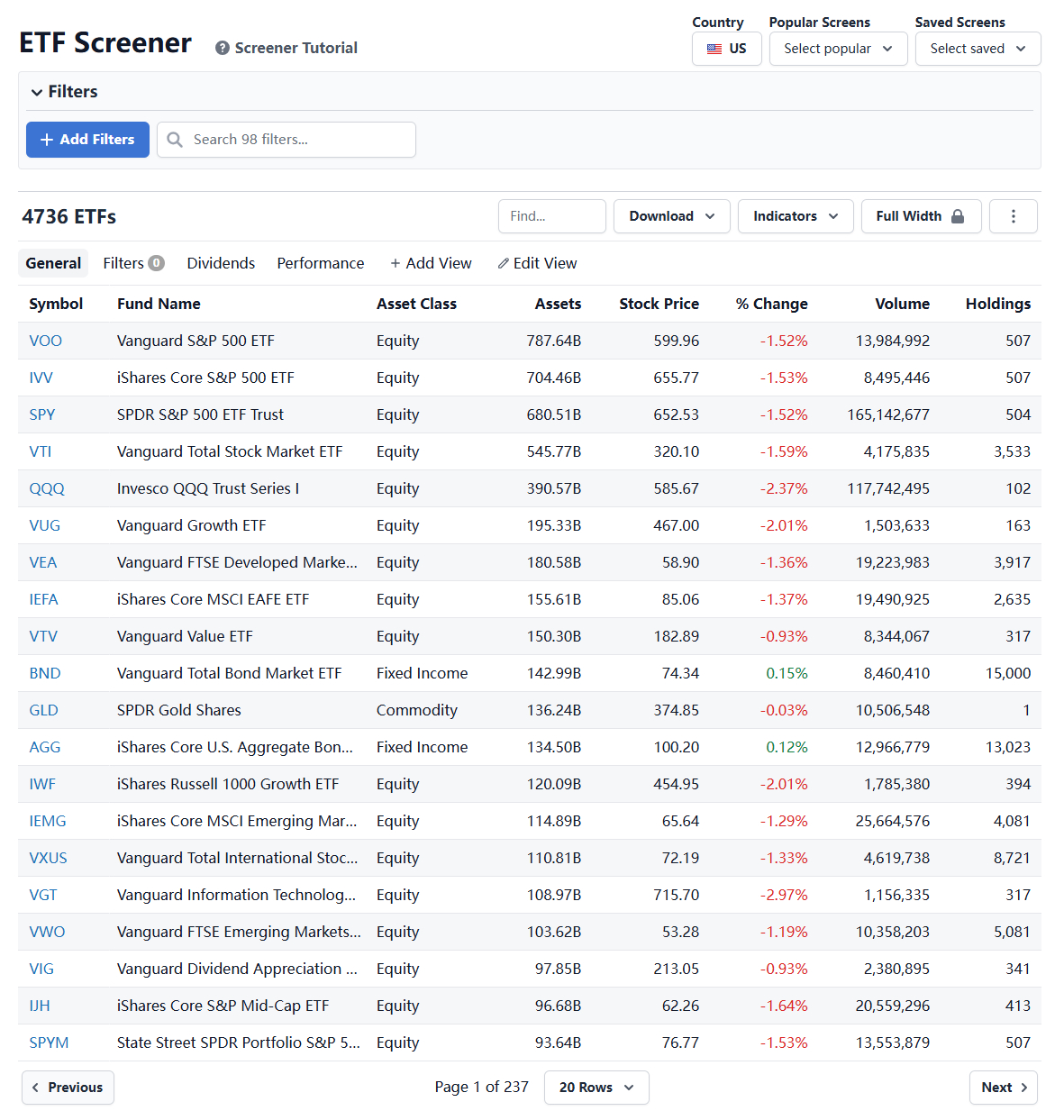Click inside the Search 98 filters field
The height and width of the screenshot is (1120, 1064).
tap(286, 140)
